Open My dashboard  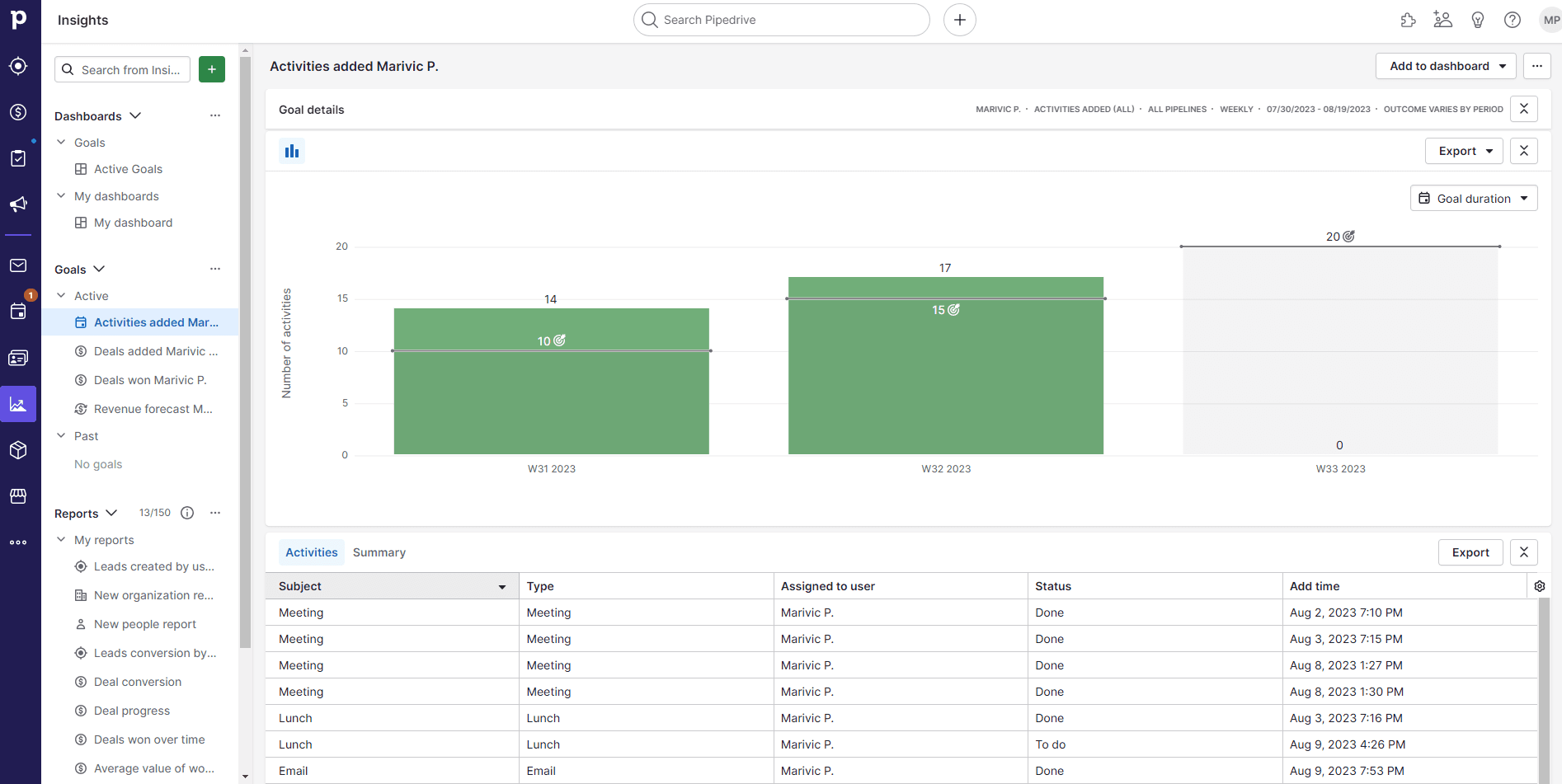(133, 223)
